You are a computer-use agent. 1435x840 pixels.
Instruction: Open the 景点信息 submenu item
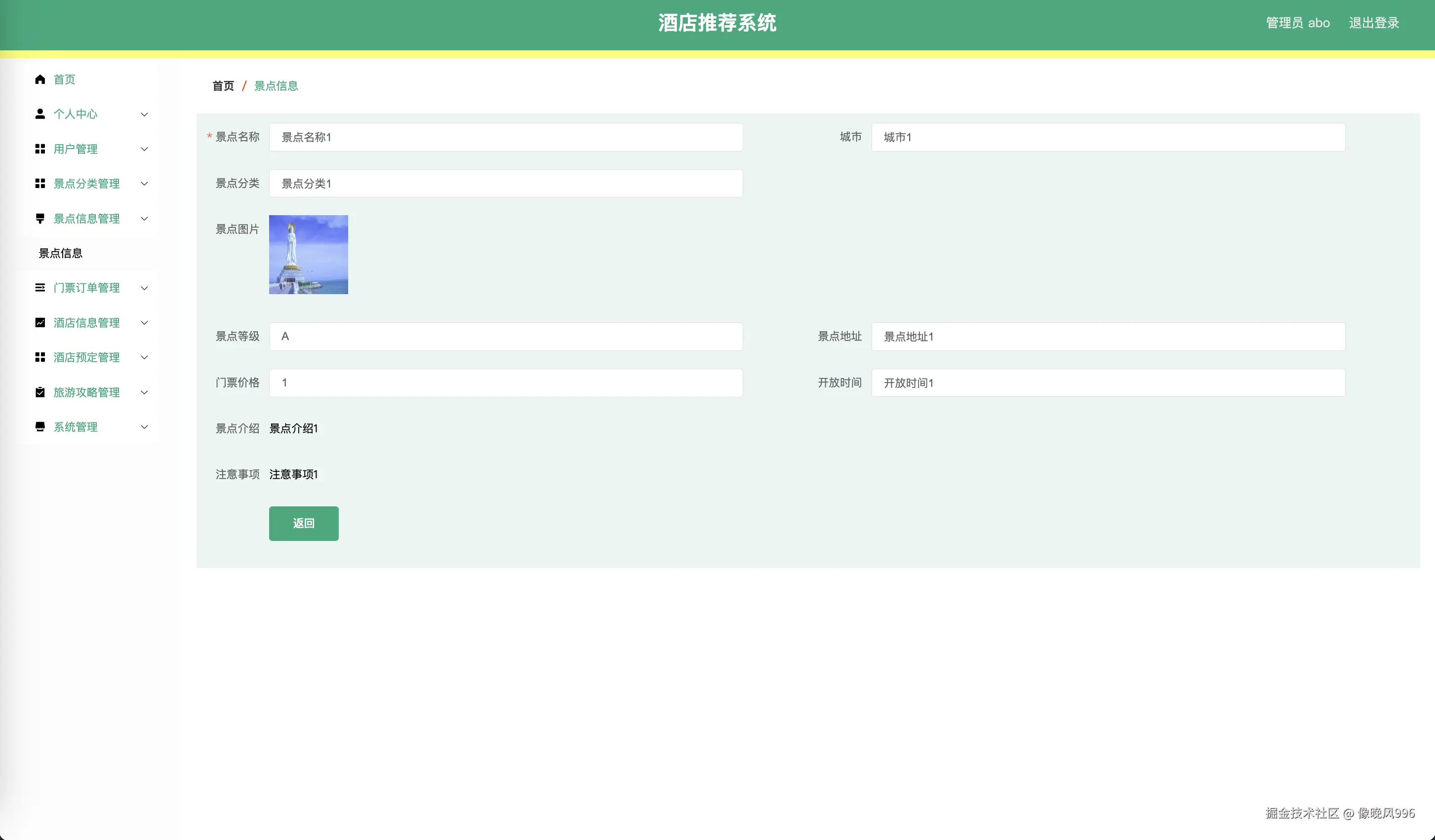point(60,253)
